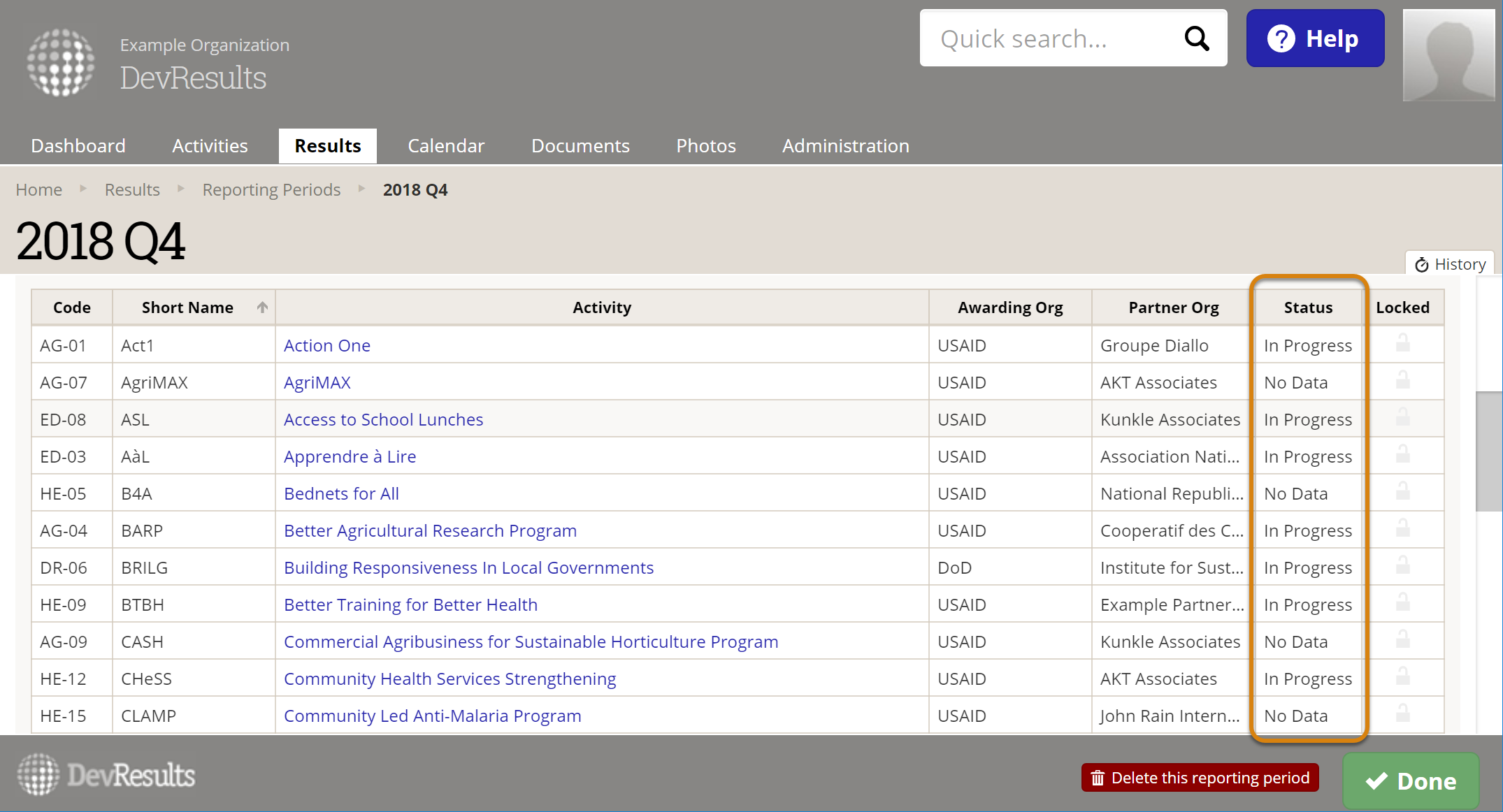Click the Reporting Periods breadcrumb

click(271, 189)
